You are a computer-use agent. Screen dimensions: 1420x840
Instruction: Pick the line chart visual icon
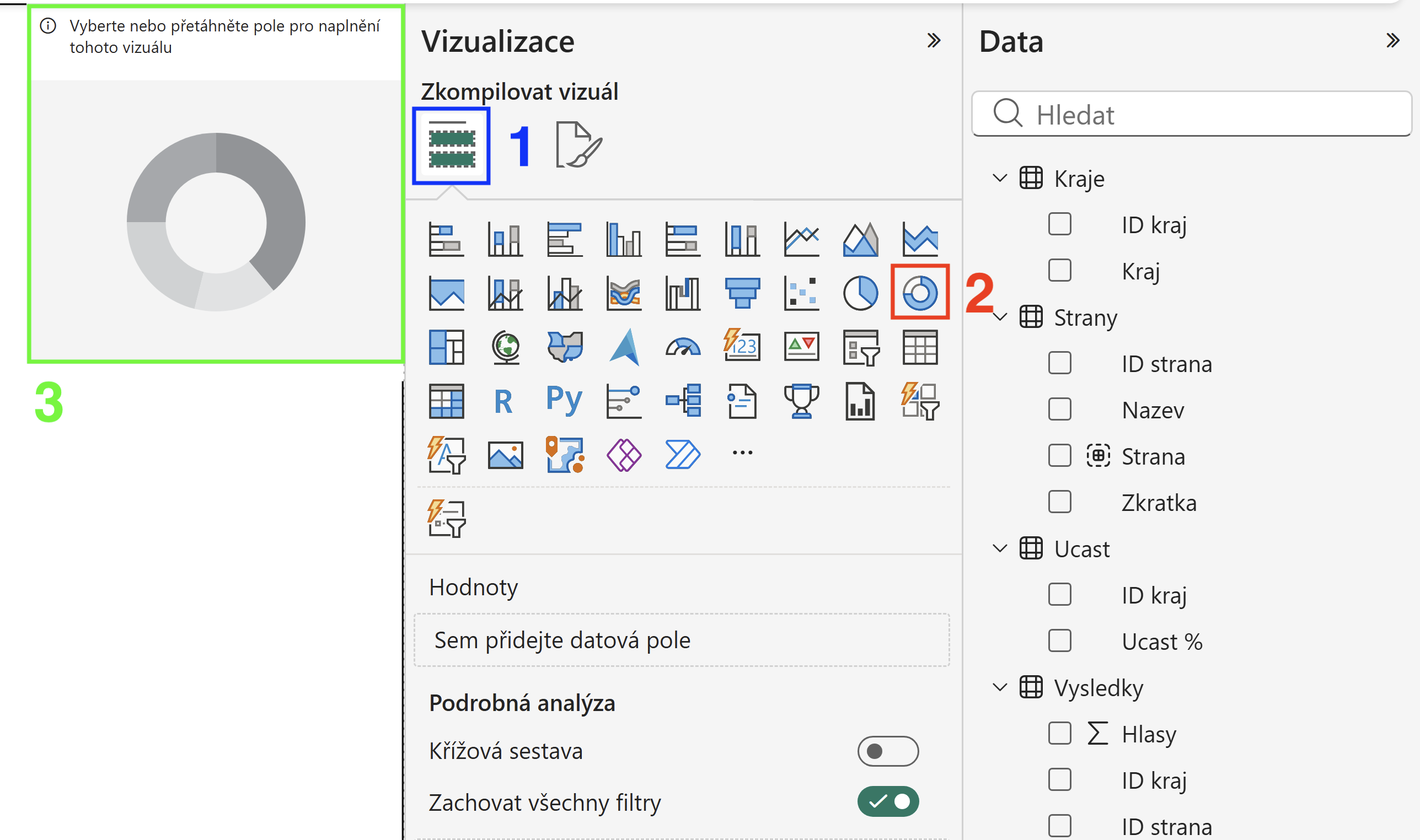tap(801, 239)
